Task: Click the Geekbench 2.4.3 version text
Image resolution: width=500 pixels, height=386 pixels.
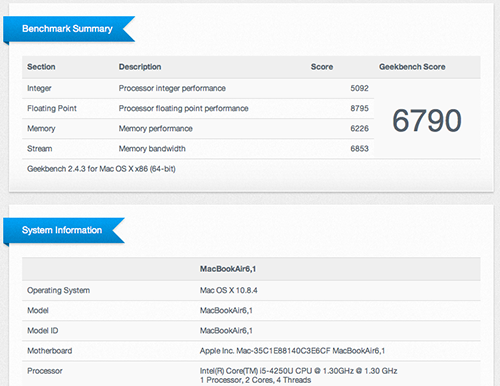Action: (x=101, y=169)
